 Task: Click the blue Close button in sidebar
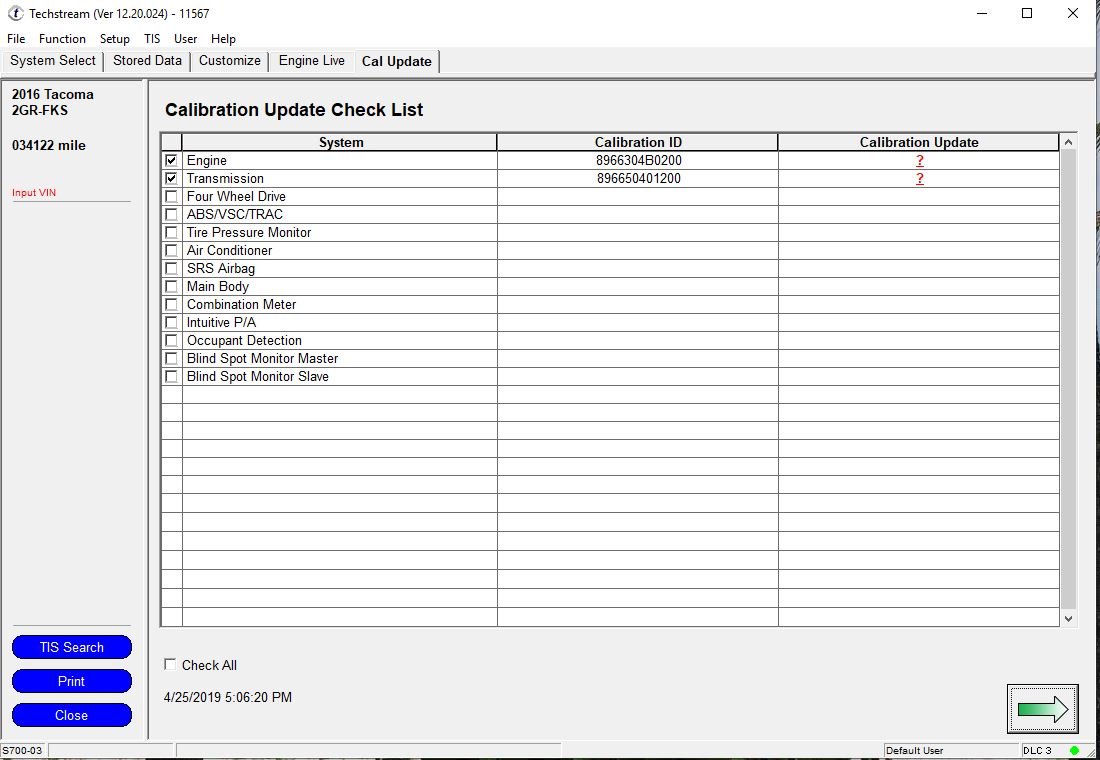click(72, 715)
